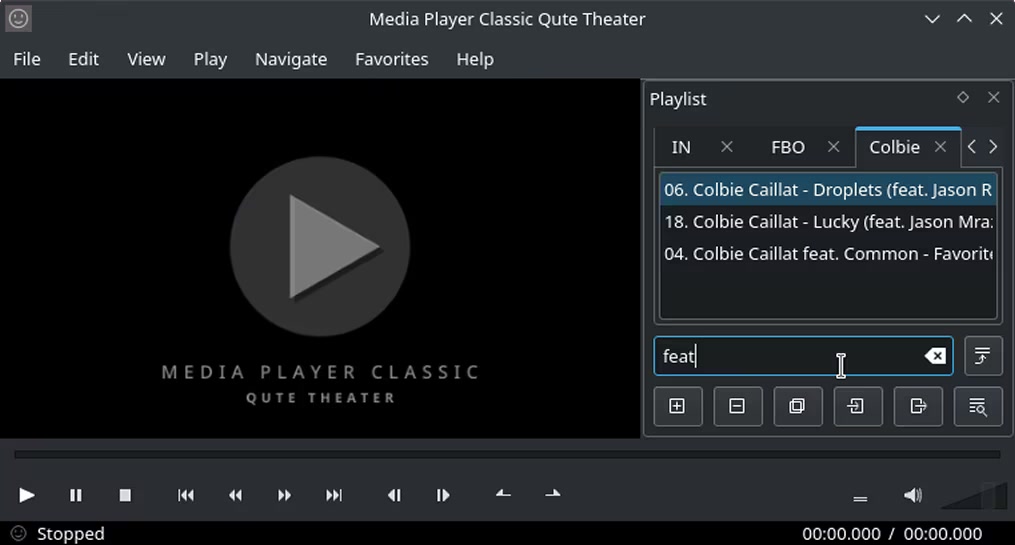Click the duplicate playlist icon

click(797, 406)
